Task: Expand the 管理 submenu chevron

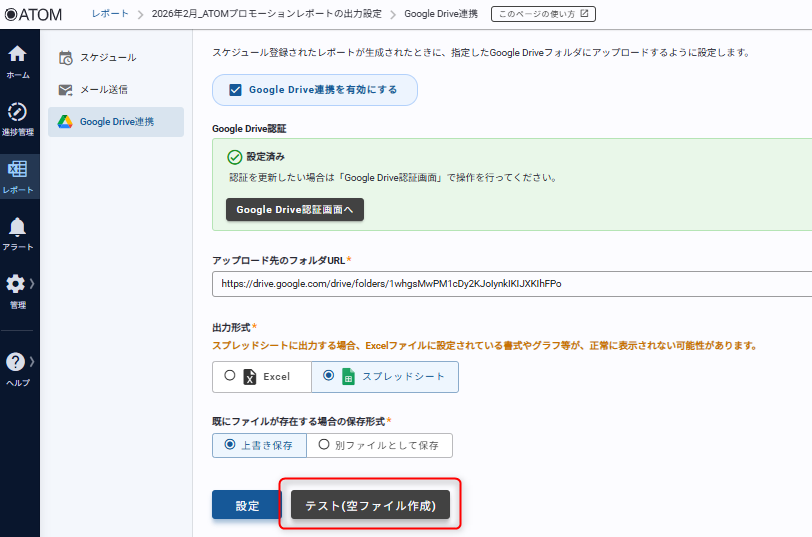Action: (32, 283)
